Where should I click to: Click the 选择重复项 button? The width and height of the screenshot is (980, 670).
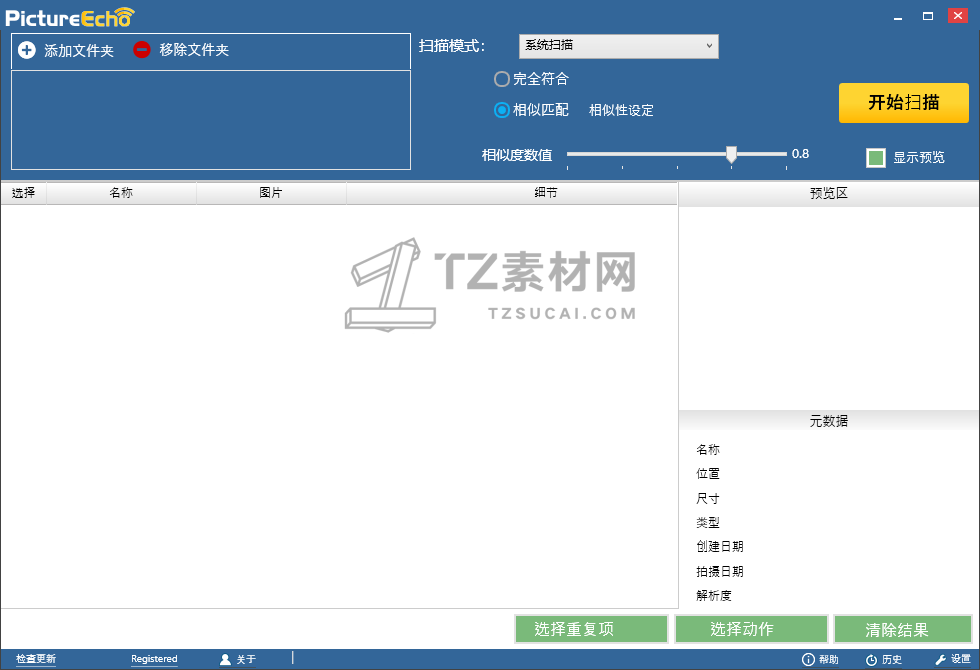click(x=591, y=629)
